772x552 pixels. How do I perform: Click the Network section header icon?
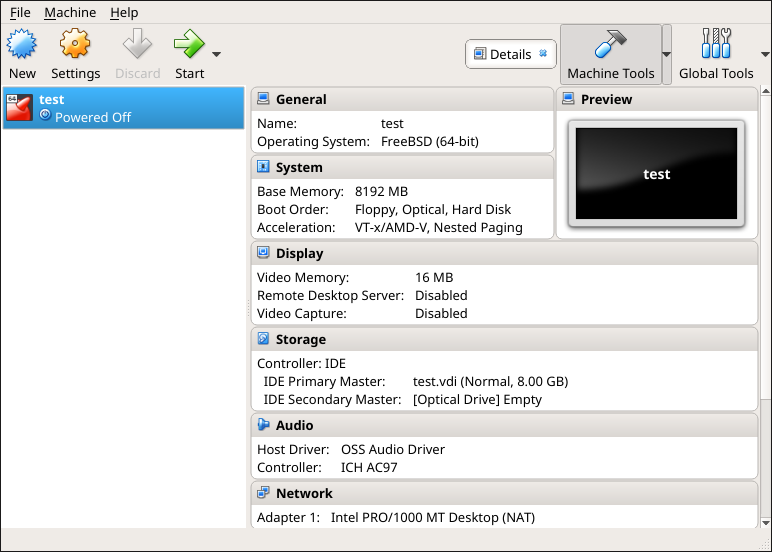click(x=263, y=493)
